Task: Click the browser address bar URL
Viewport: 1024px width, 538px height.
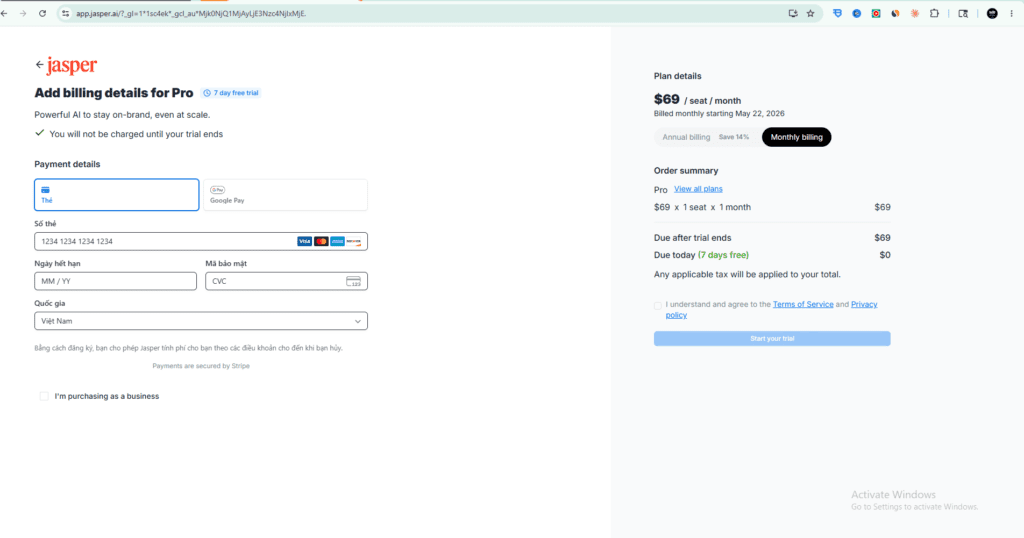Action: pyautogui.click(x=191, y=13)
